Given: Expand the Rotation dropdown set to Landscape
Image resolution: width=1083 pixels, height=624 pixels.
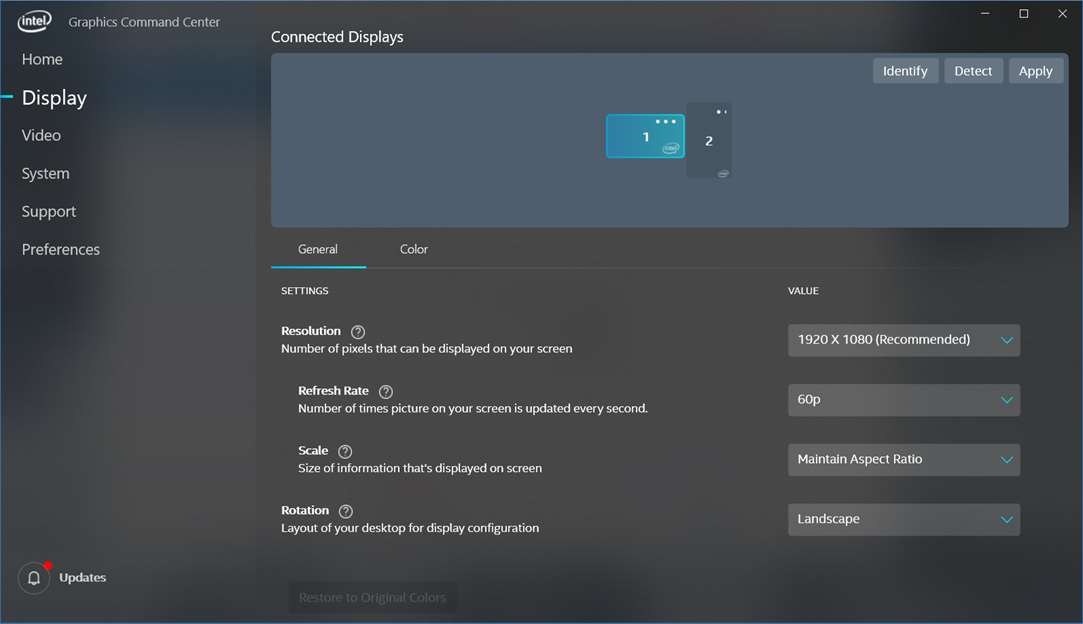Looking at the screenshot, I should (x=903, y=519).
